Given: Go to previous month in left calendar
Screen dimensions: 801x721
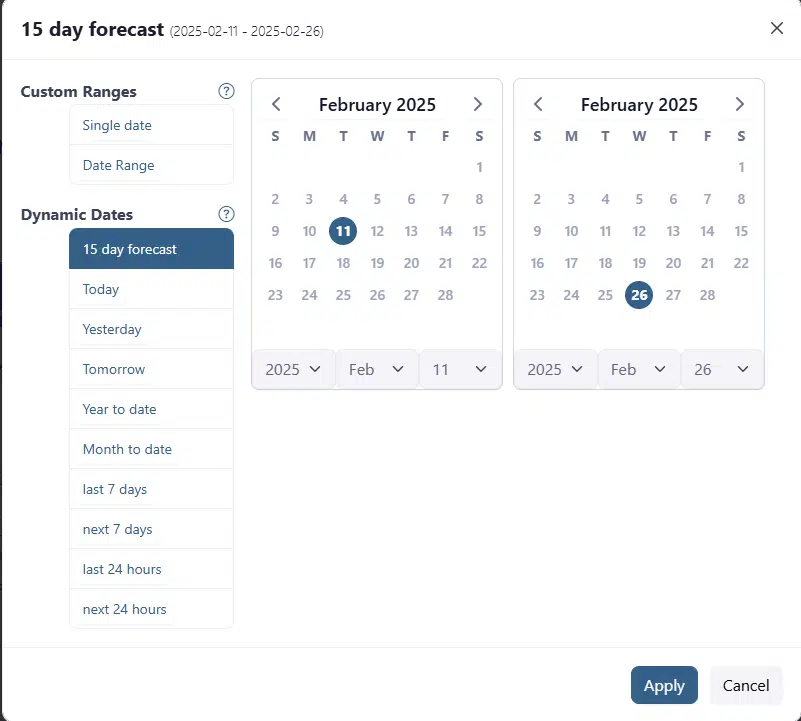Looking at the screenshot, I should (277, 104).
